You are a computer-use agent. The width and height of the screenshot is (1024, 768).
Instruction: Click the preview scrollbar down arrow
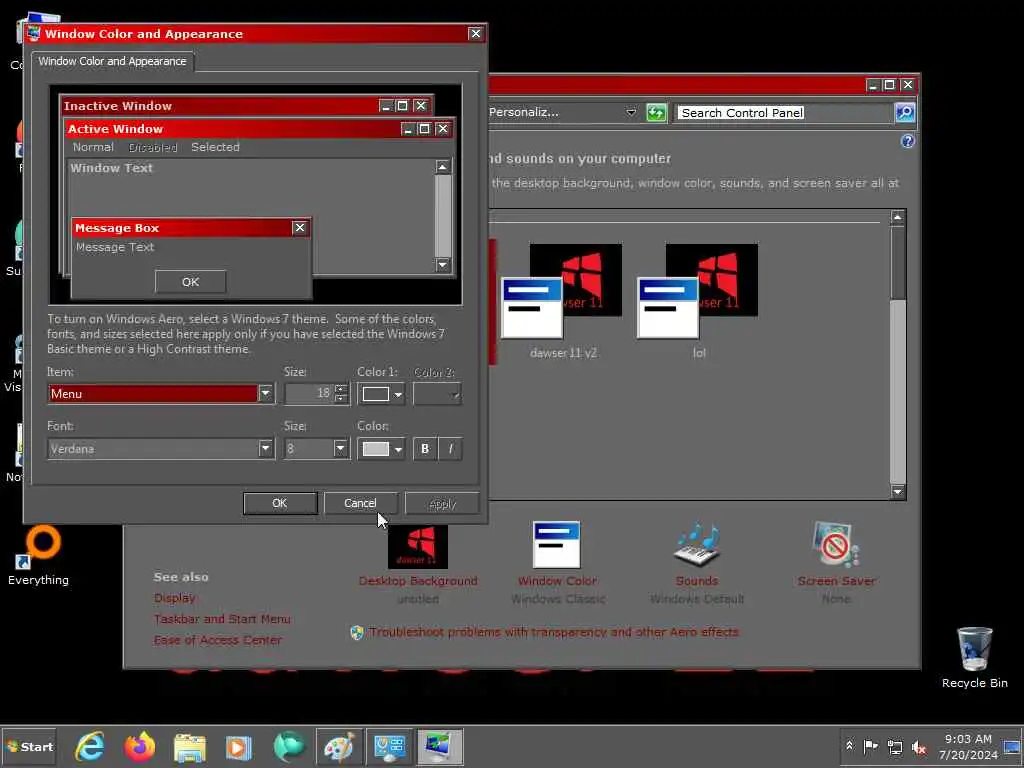[x=443, y=264]
